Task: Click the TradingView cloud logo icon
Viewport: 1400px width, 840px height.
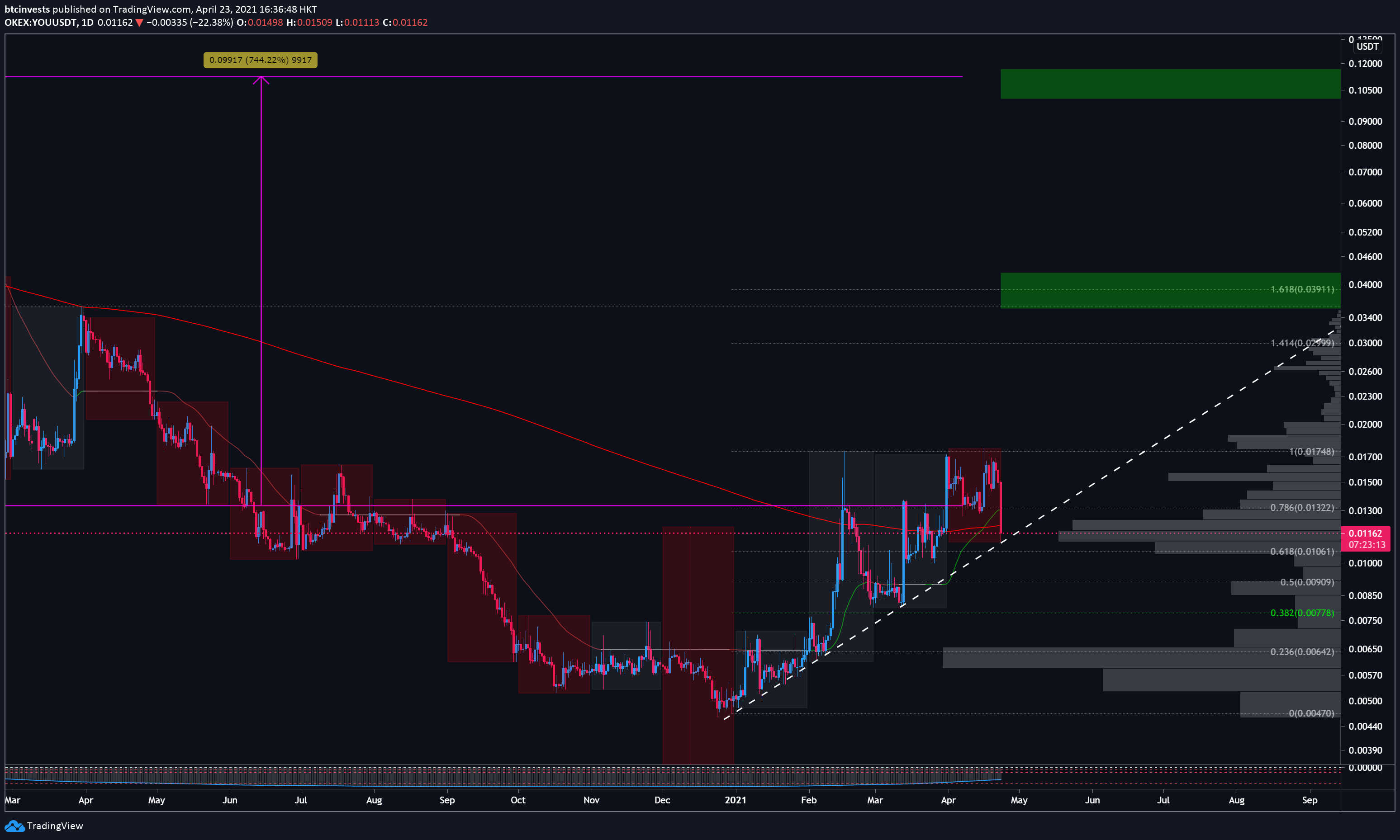Action: [14, 826]
